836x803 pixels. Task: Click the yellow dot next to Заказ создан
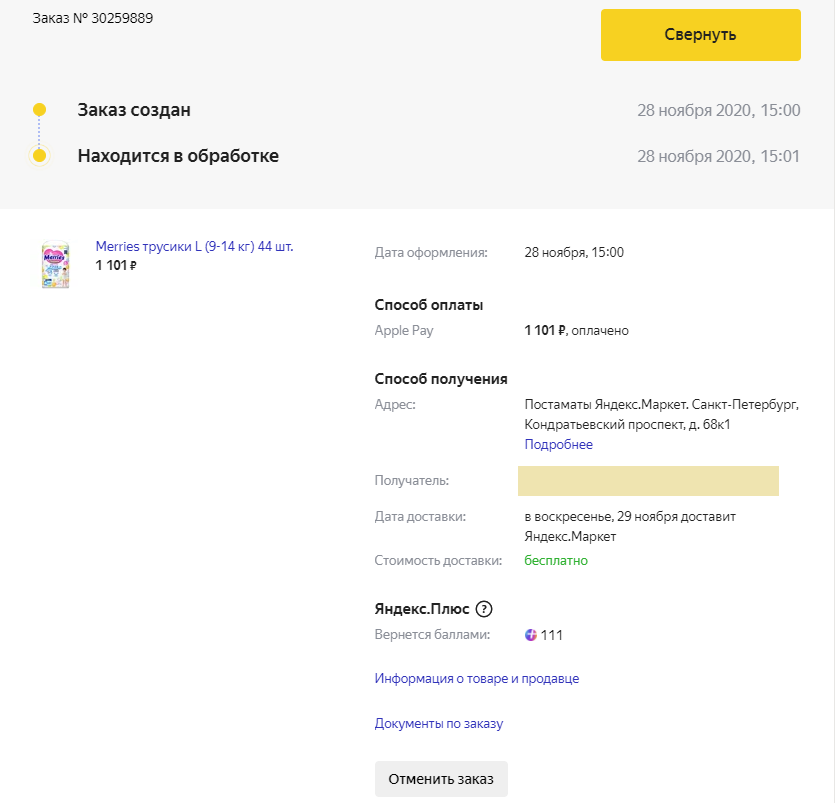(39, 109)
